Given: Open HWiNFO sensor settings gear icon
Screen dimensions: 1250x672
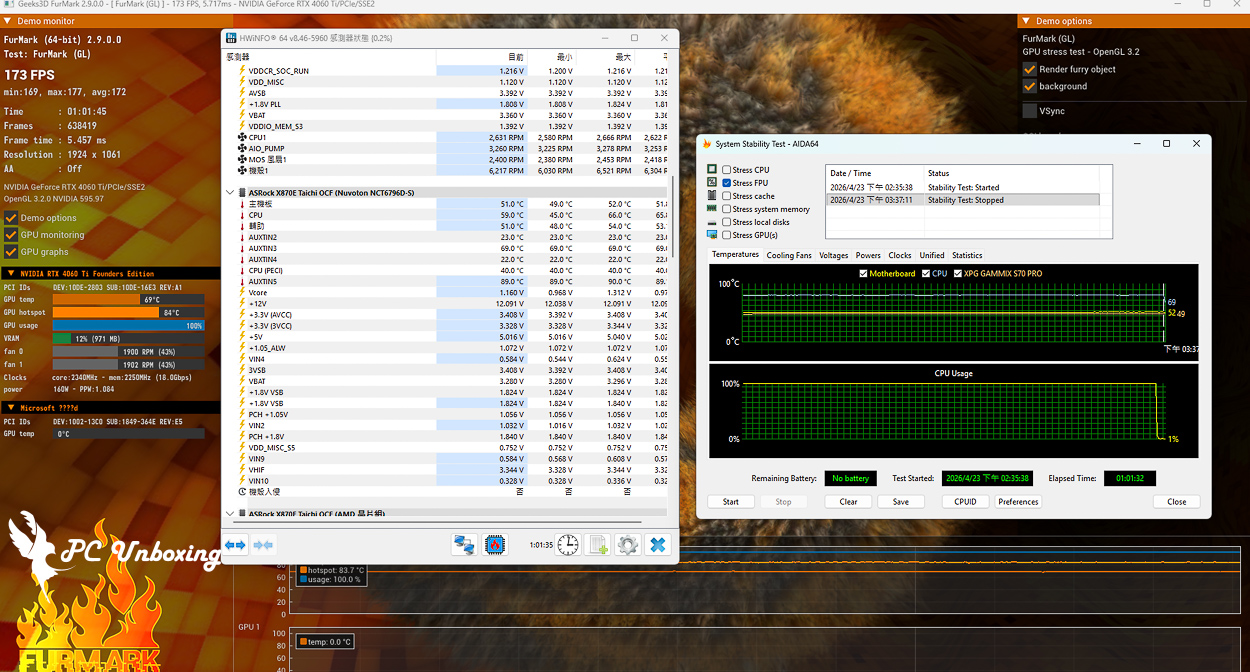Looking at the screenshot, I should [x=627, y=545].
